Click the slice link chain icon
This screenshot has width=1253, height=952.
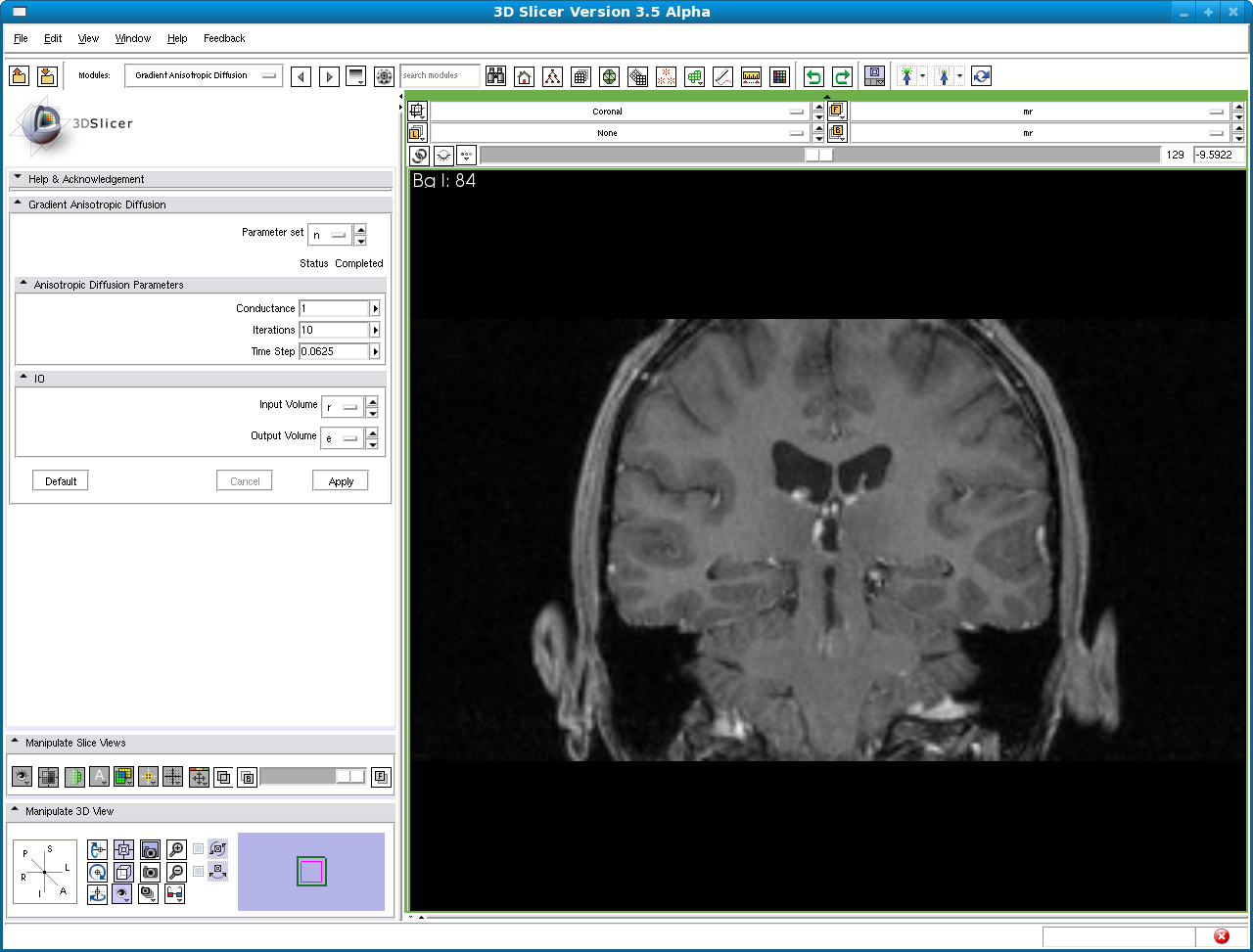[420, 156]
